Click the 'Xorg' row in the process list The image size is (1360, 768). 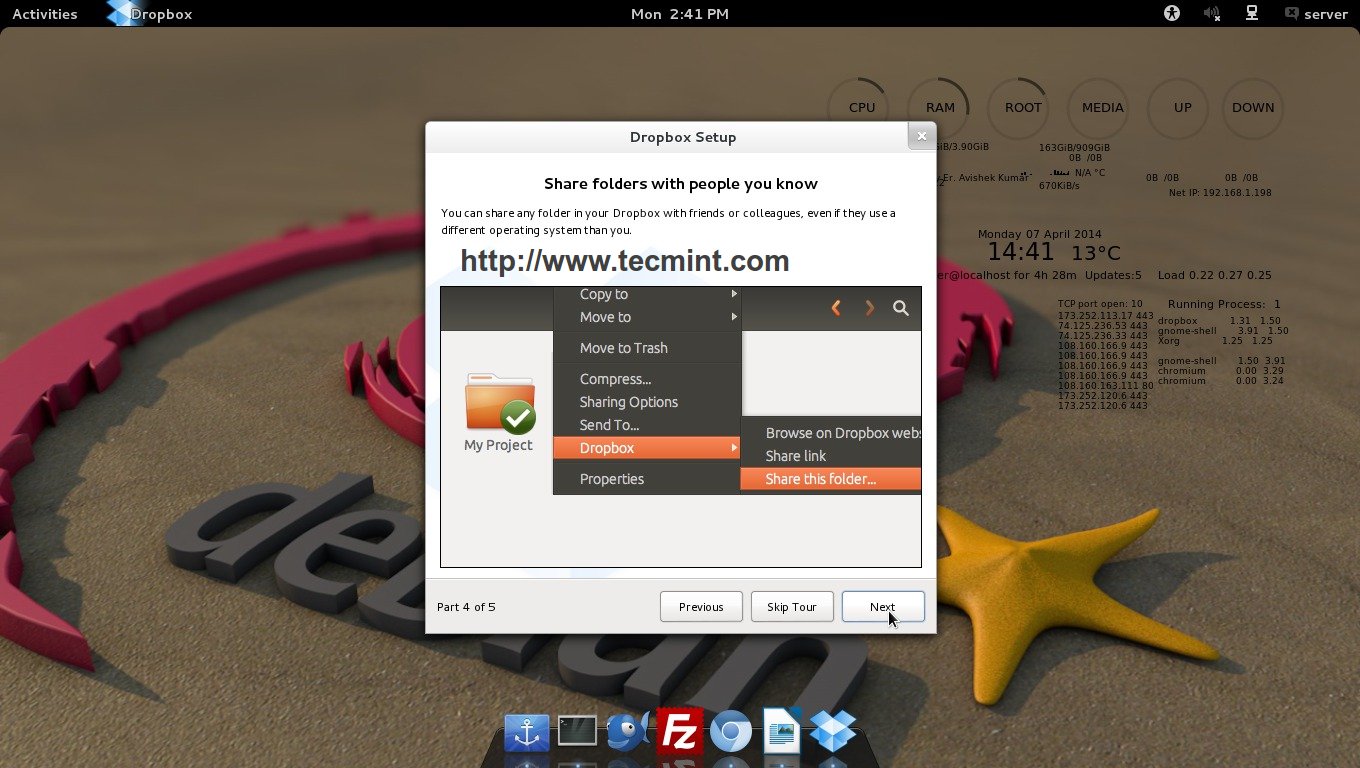(1214, 341)
